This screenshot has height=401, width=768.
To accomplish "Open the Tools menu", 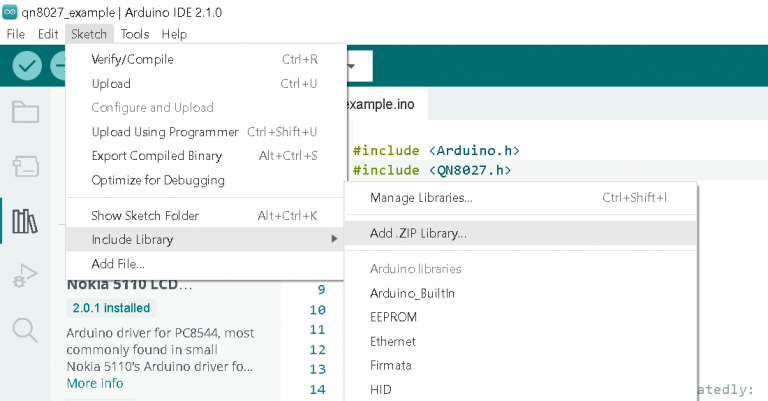I will 135,34.
